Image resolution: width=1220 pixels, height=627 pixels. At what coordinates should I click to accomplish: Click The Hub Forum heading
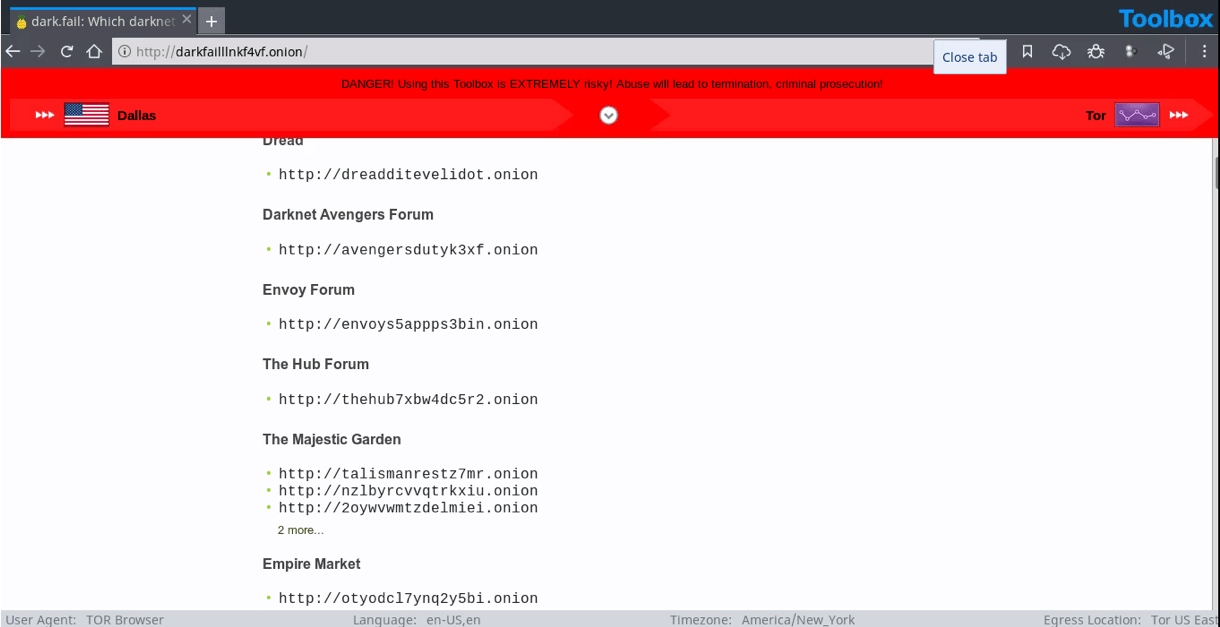click(x=316, y=364)
